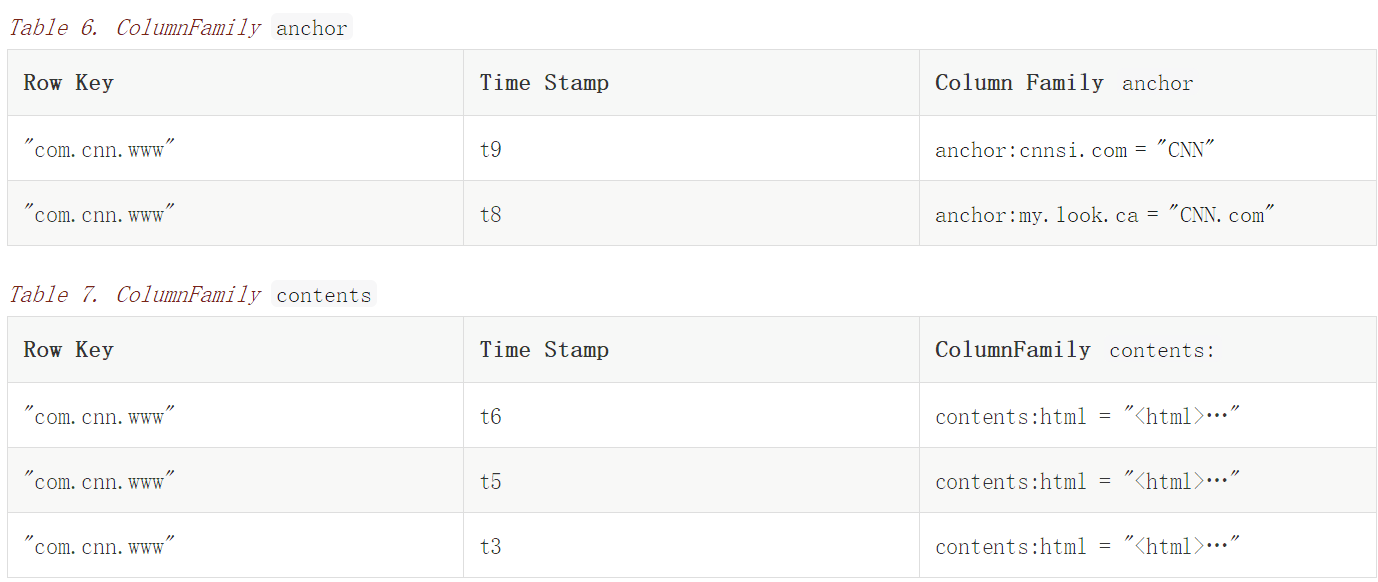Click the "ColumnFamily contents:" column header
The height and width of the screenshot is (582, 1378).
click(x=1075, y=350)
